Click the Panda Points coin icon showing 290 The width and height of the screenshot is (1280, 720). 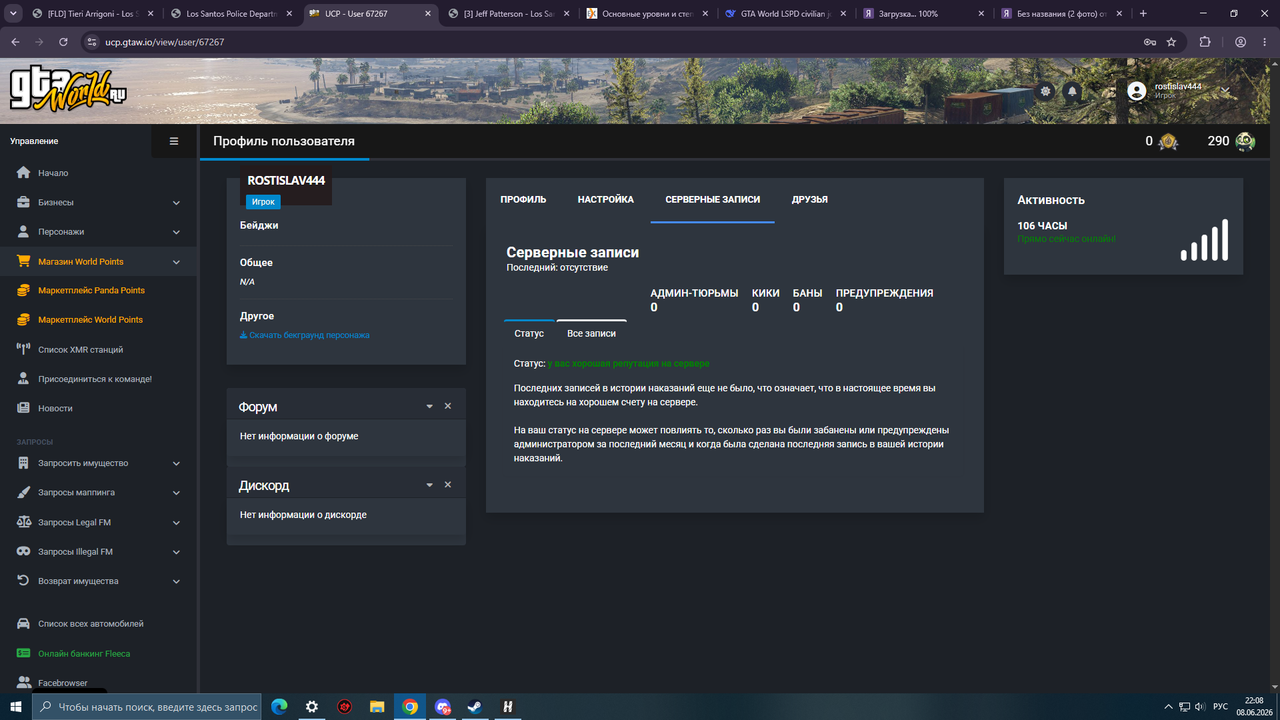[x=1245, y=141]
